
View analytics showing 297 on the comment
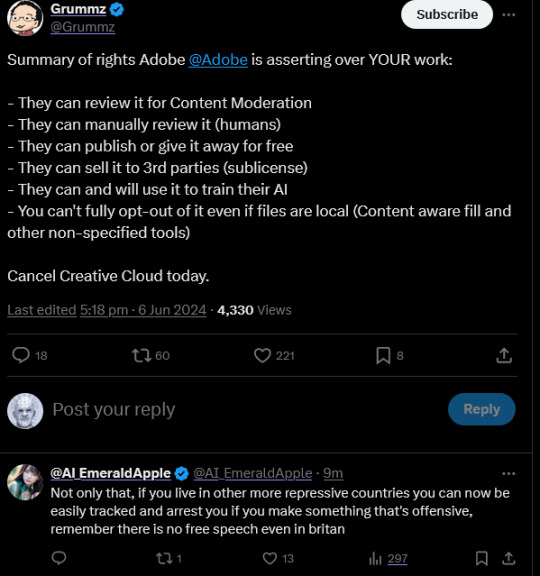click(x=388, y=559)
